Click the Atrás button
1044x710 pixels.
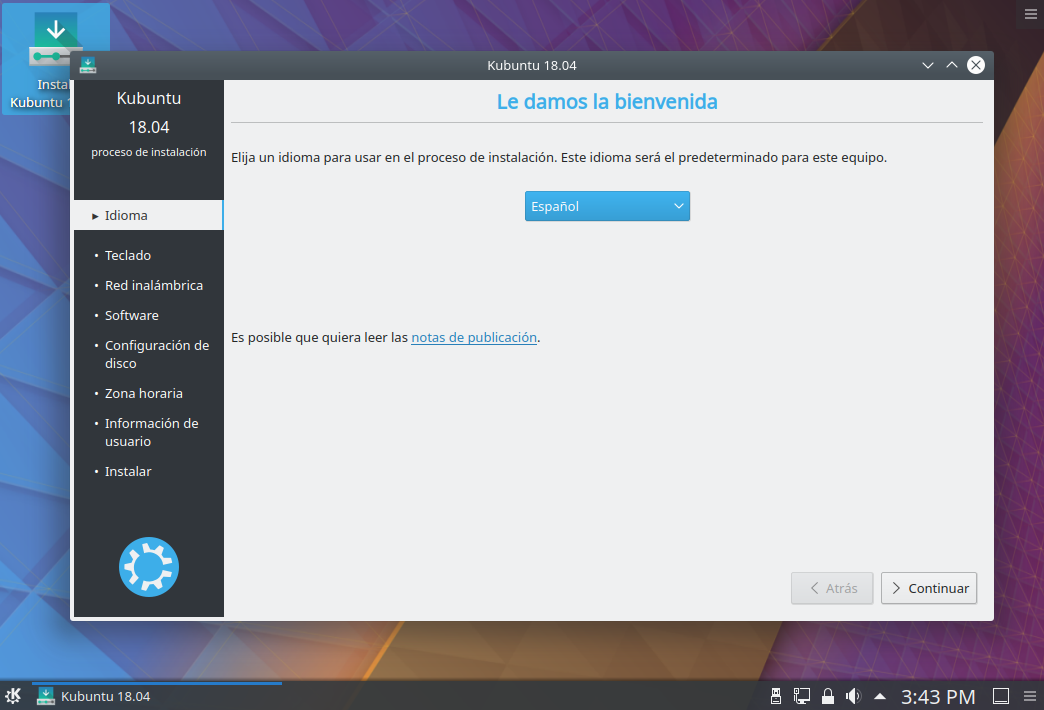click(x=832, y=588)
